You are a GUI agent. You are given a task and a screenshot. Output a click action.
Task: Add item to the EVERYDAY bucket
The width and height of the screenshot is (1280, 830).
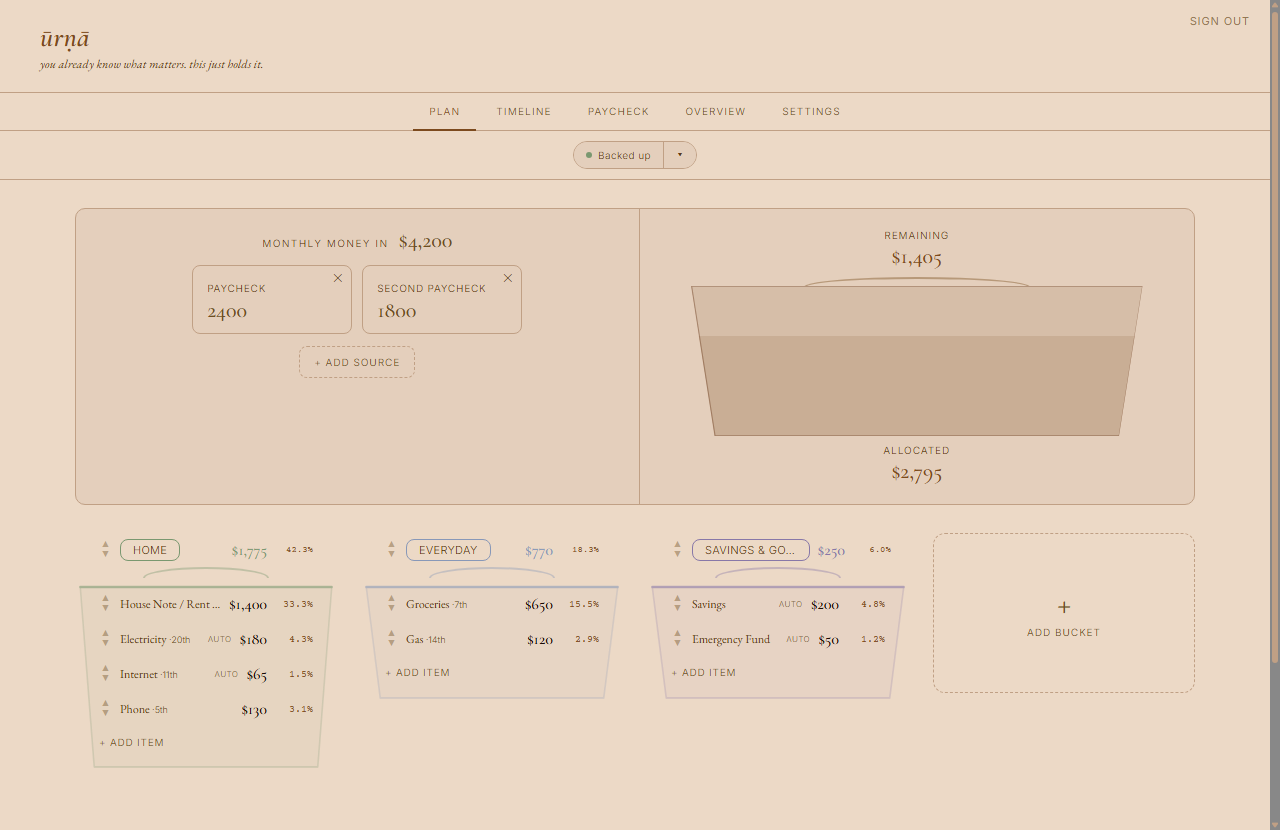418,673
